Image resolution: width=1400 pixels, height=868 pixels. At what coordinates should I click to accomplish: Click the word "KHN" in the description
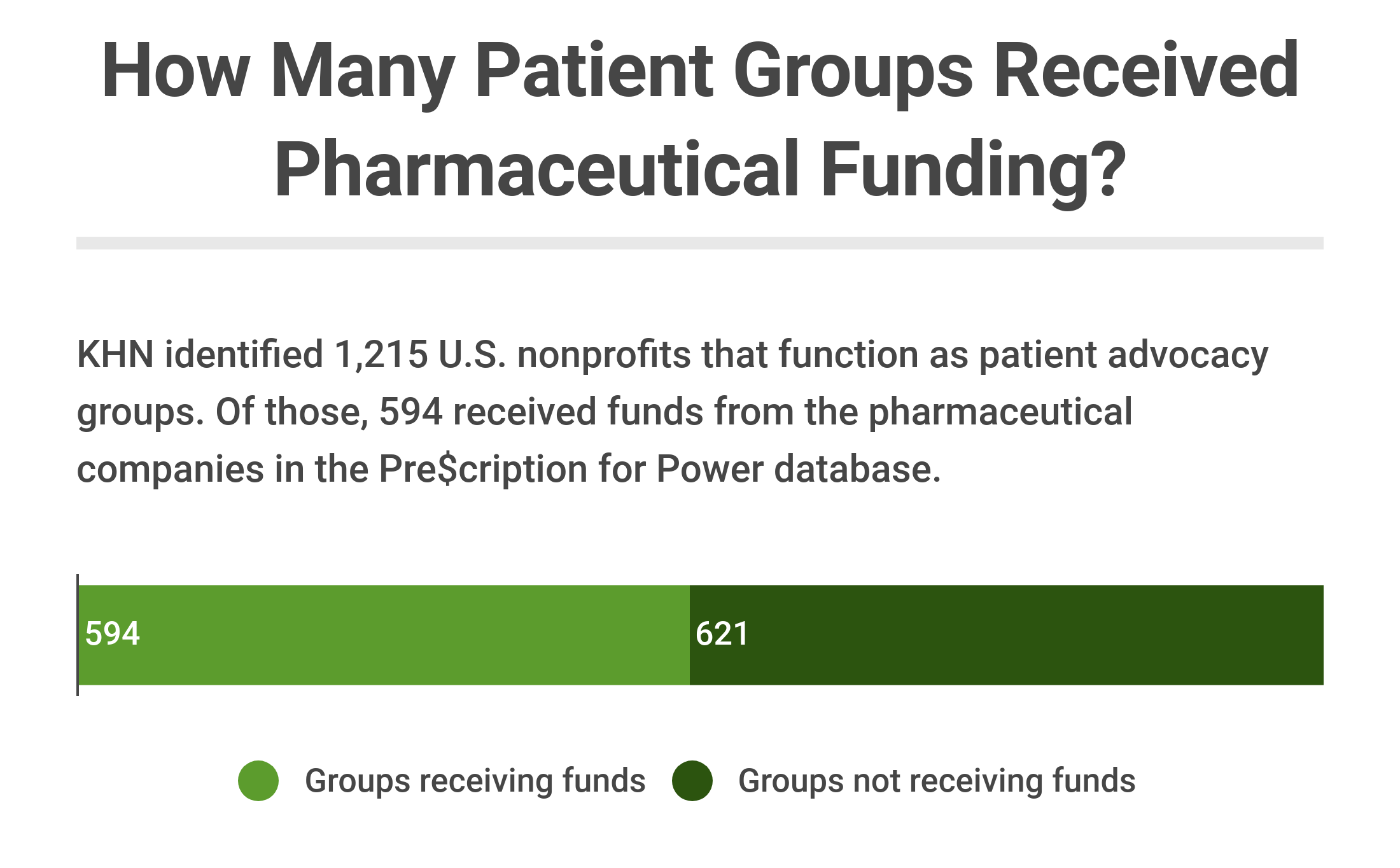pyautogui.click(x=115, y=354)
